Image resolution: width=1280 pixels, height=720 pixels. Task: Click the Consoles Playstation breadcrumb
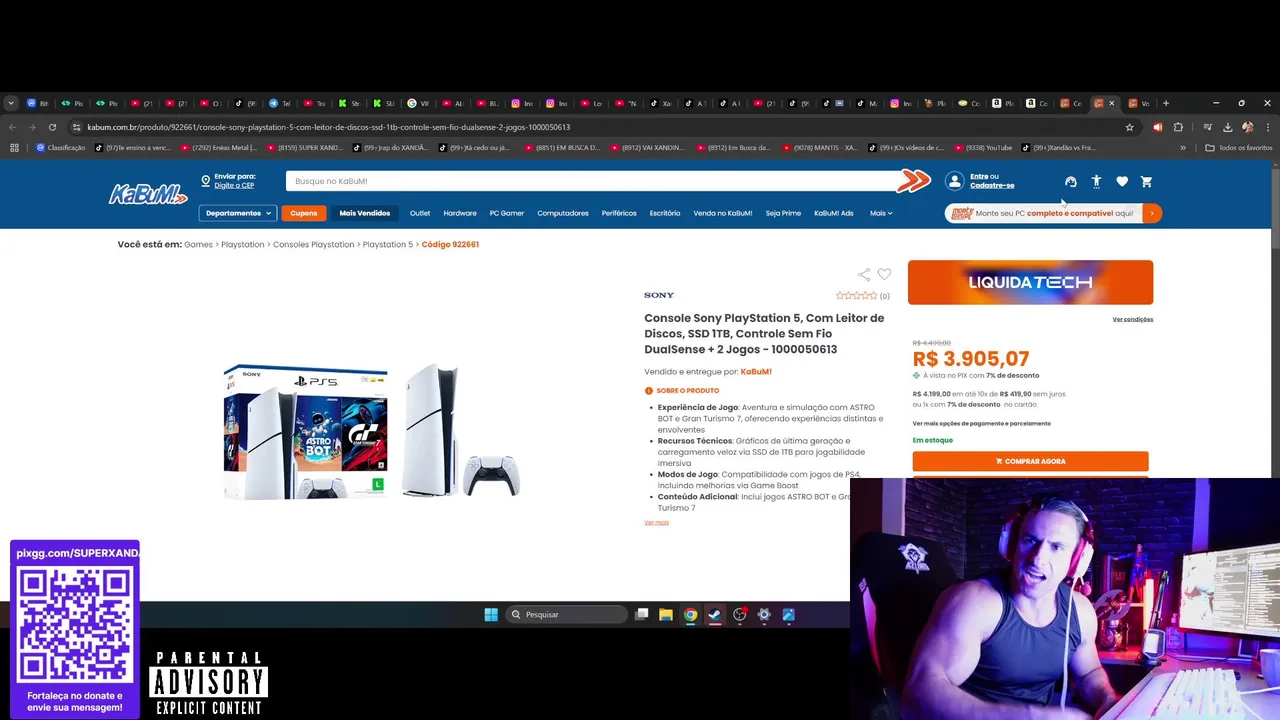pos(313,244)
